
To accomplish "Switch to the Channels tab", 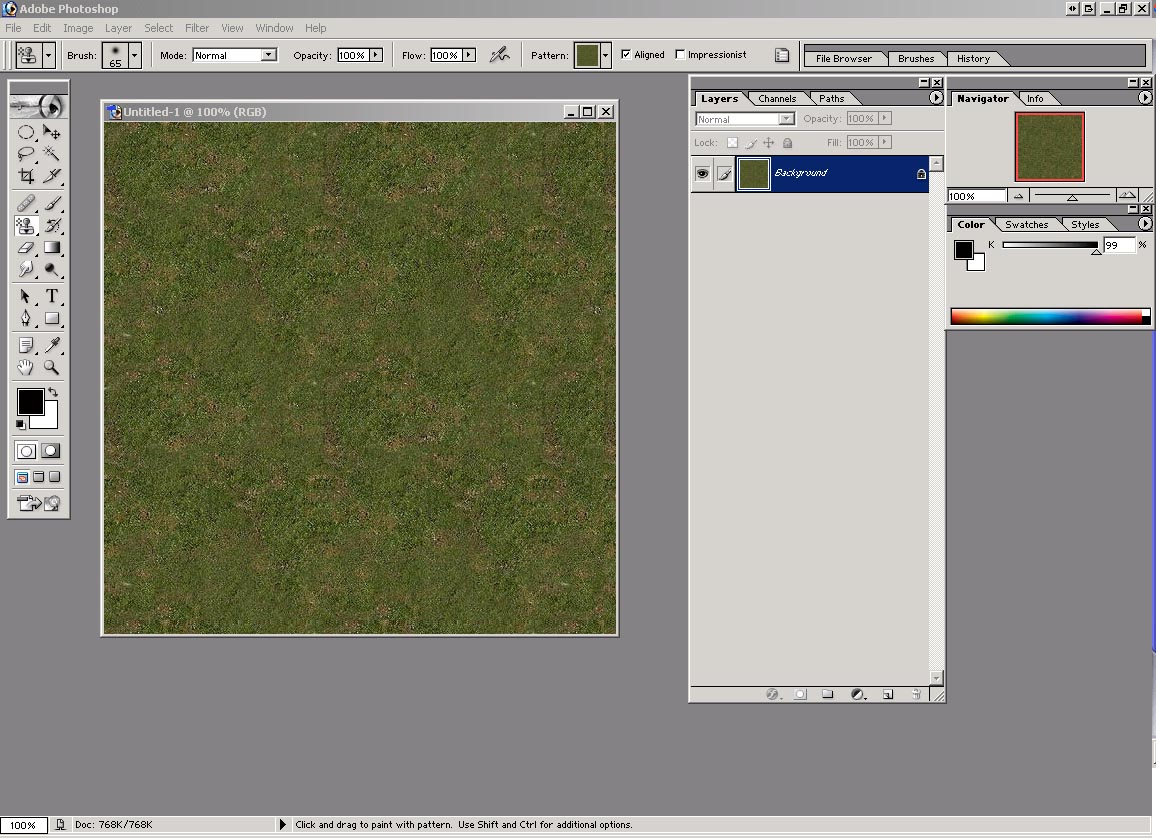I will pyautogui.click(x=777, y=98).
